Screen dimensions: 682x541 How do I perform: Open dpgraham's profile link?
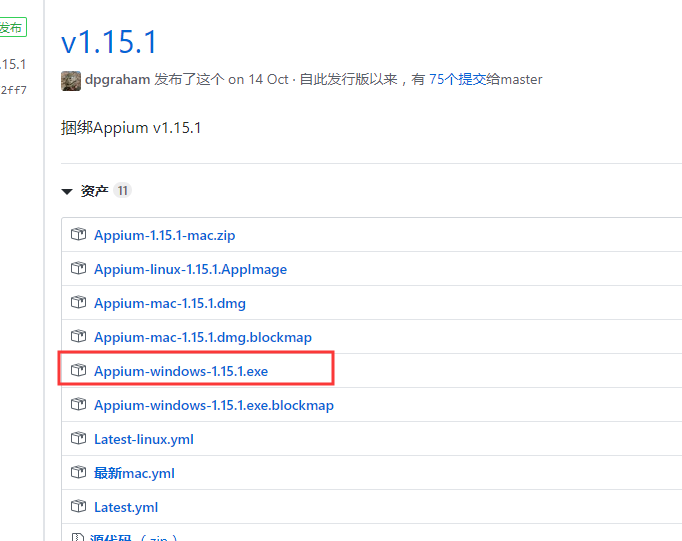pyautogui.click(x=117, y=80)
